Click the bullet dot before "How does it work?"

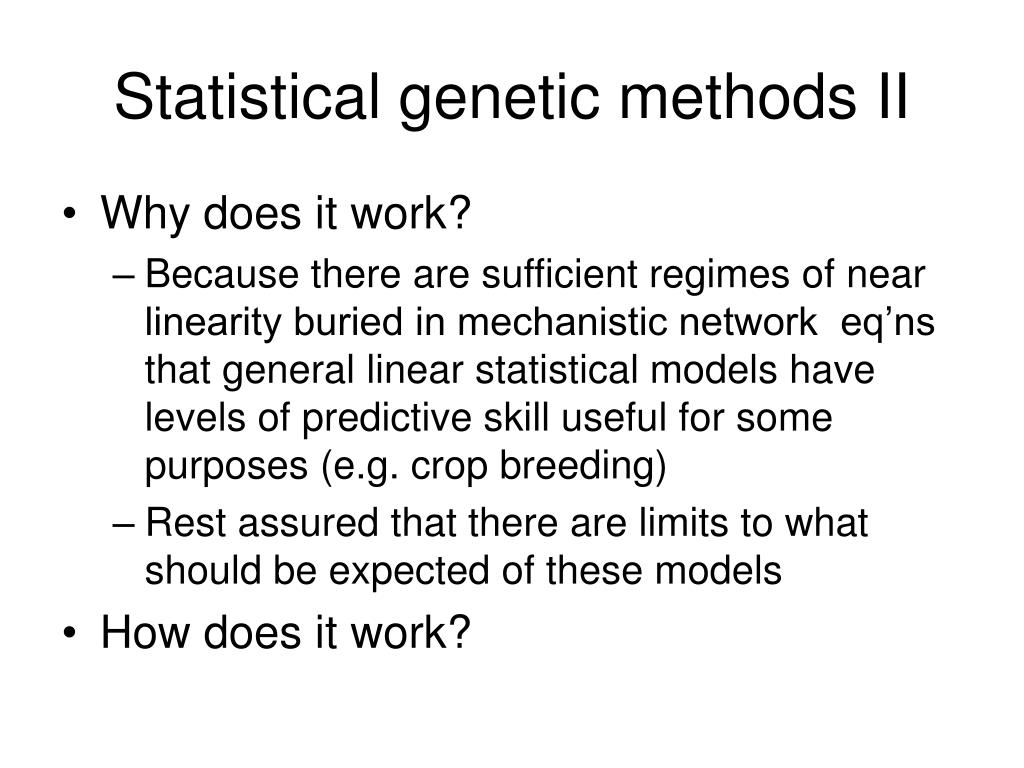pos(70,634)
